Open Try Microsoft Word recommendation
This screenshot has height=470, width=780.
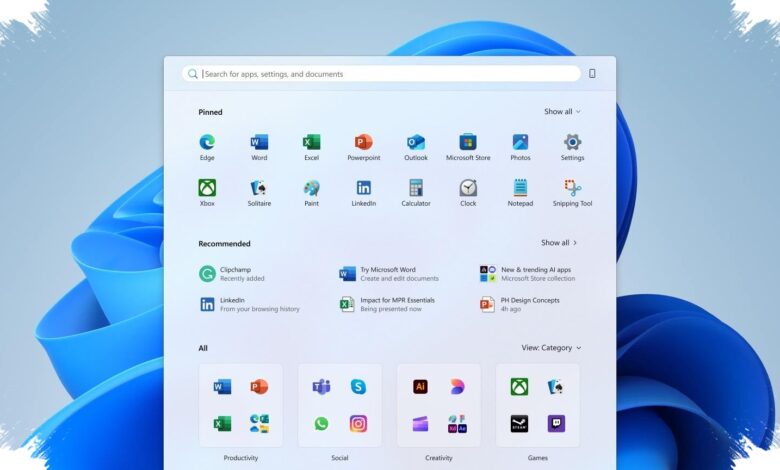[x=389, y=274]
